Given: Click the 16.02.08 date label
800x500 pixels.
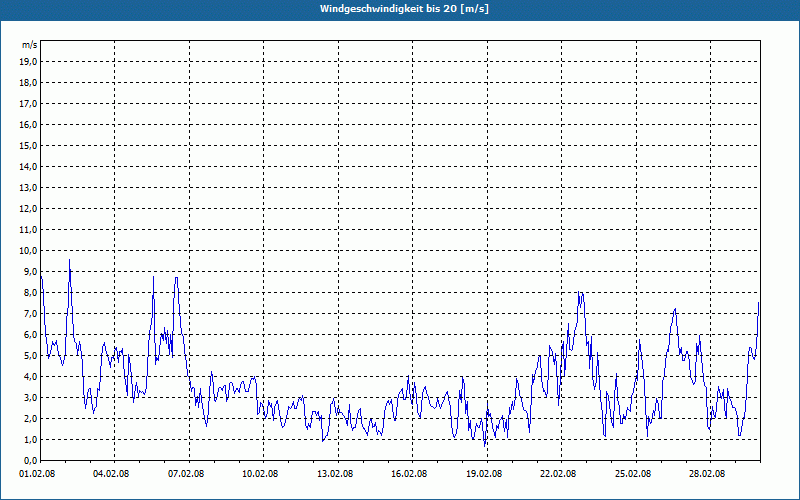Looking at the screenshot, I should click(409, 473).
